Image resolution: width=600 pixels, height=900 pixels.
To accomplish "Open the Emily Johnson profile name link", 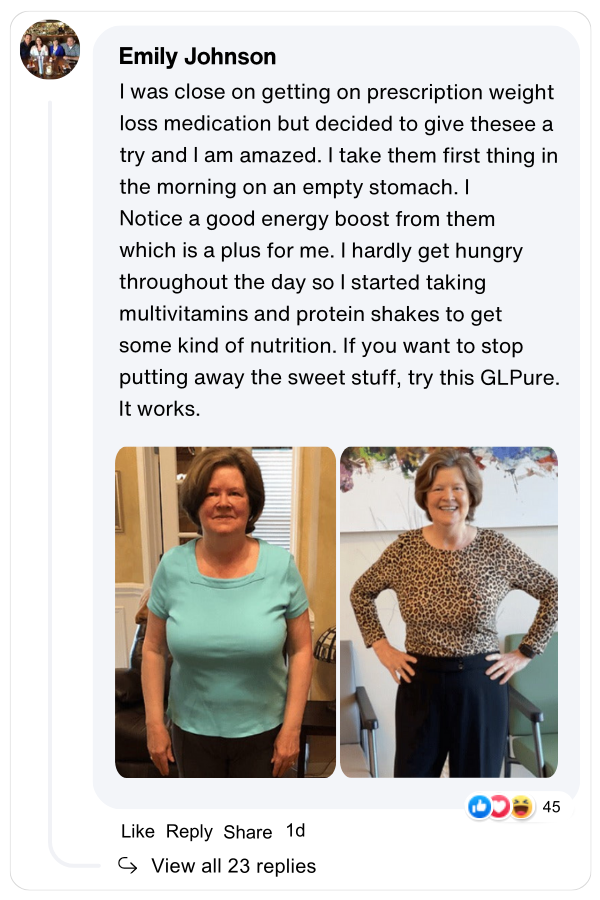I will (x=197, y=57).
